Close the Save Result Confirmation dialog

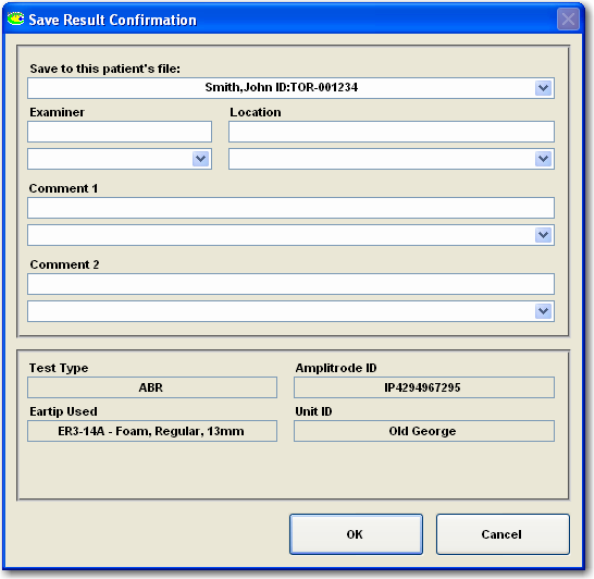[x=568, y=19]
